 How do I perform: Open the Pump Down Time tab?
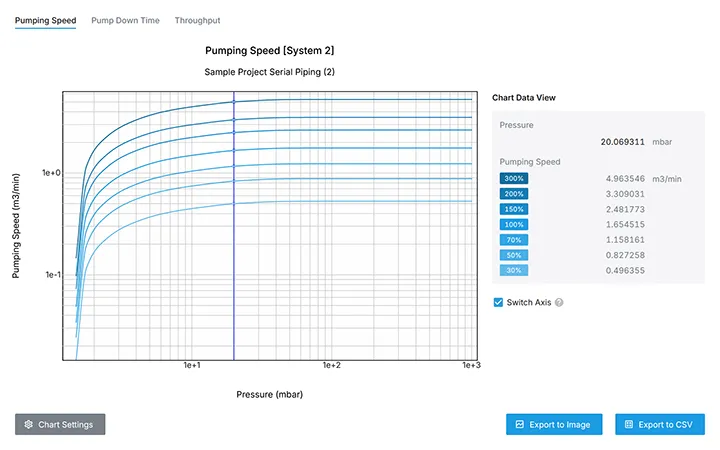click(x=125, y=21)
